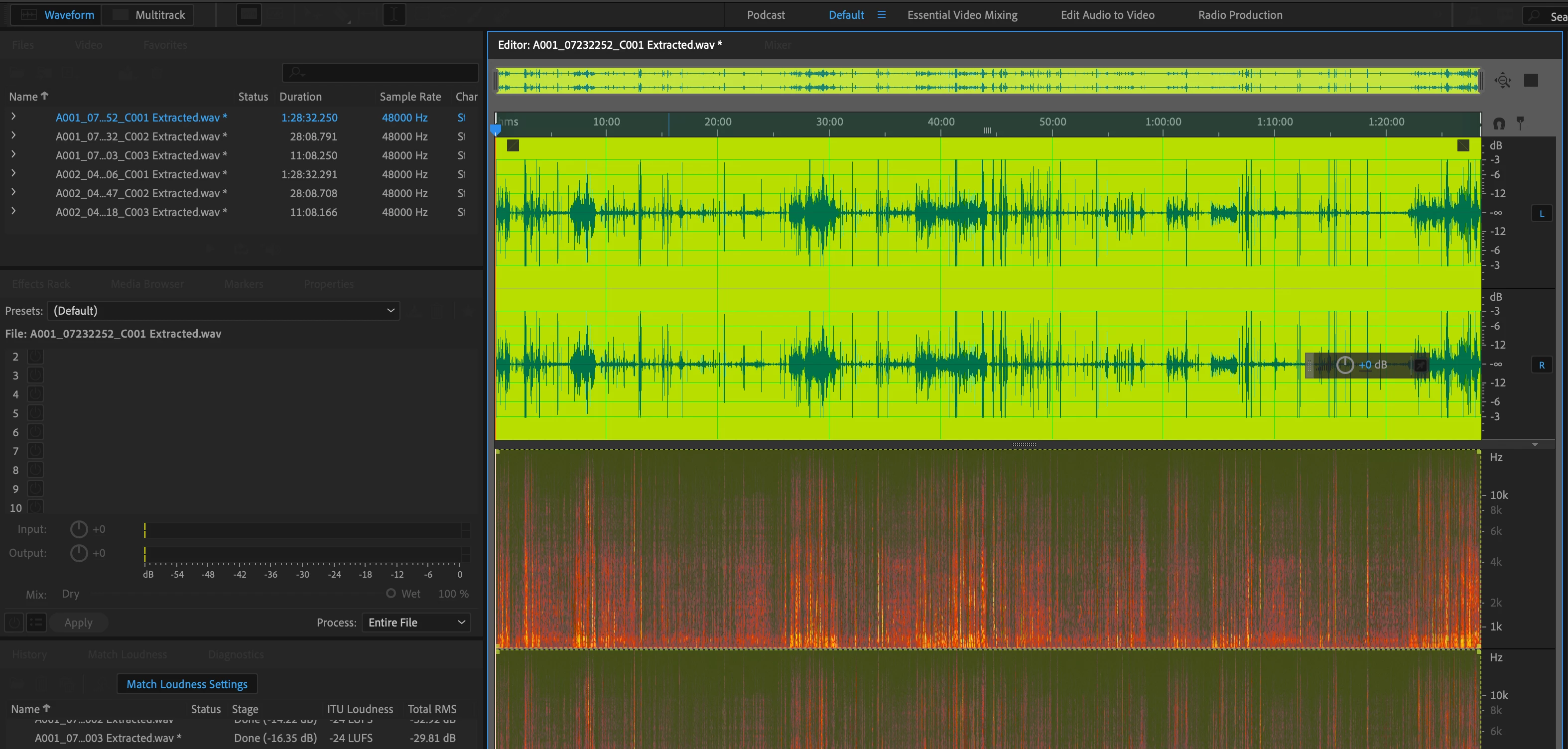Click the Apply button in effects rack

78,623
